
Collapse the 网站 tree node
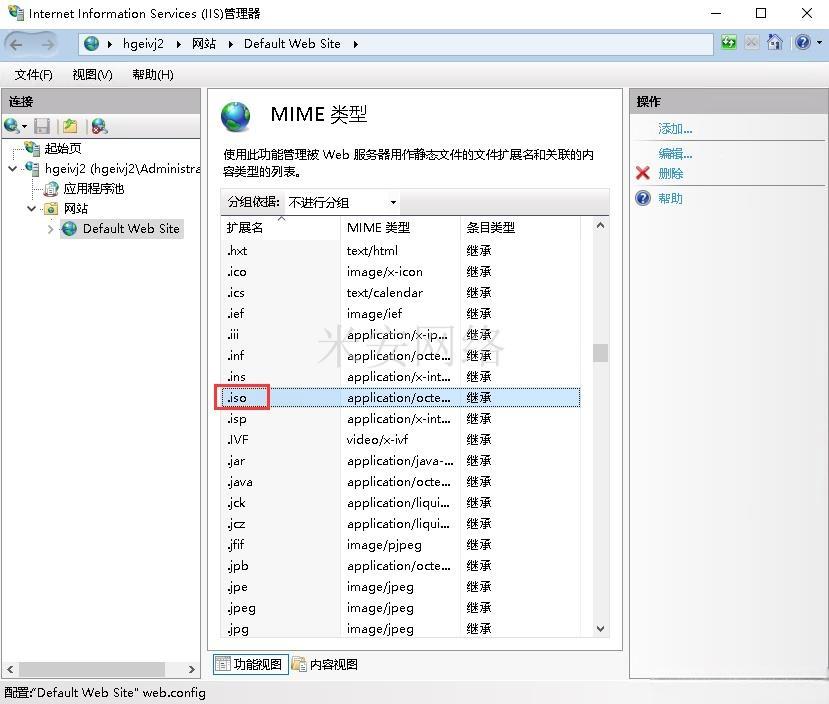pos(32,209)
